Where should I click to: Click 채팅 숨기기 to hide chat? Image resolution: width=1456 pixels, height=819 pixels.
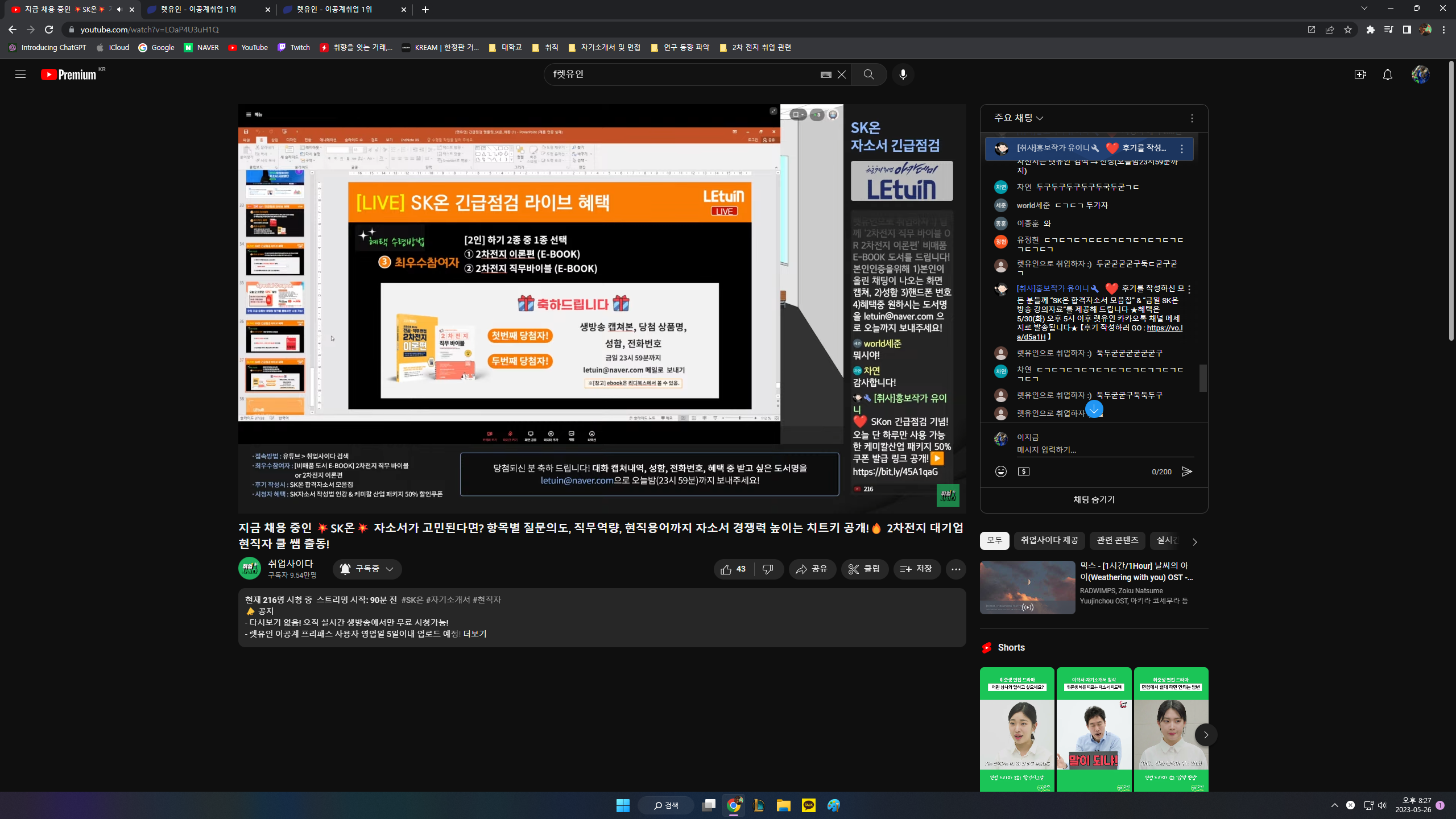pyautogui.click(x=1094, y=500)
